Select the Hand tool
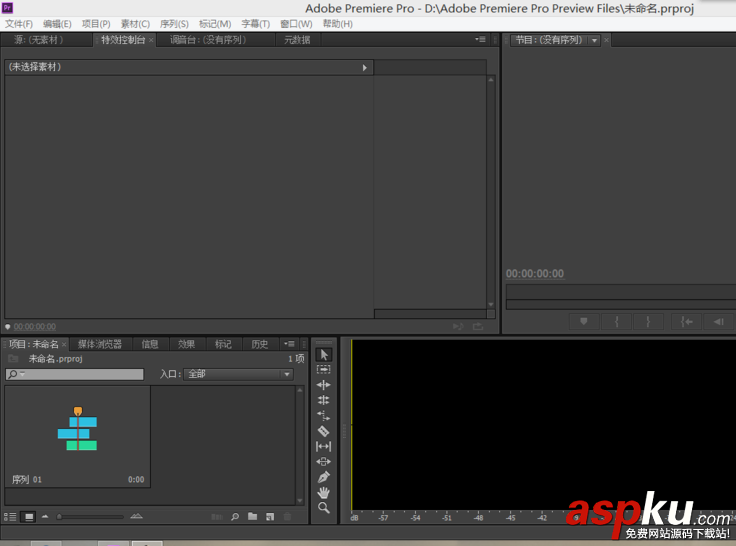 (323, 492)
